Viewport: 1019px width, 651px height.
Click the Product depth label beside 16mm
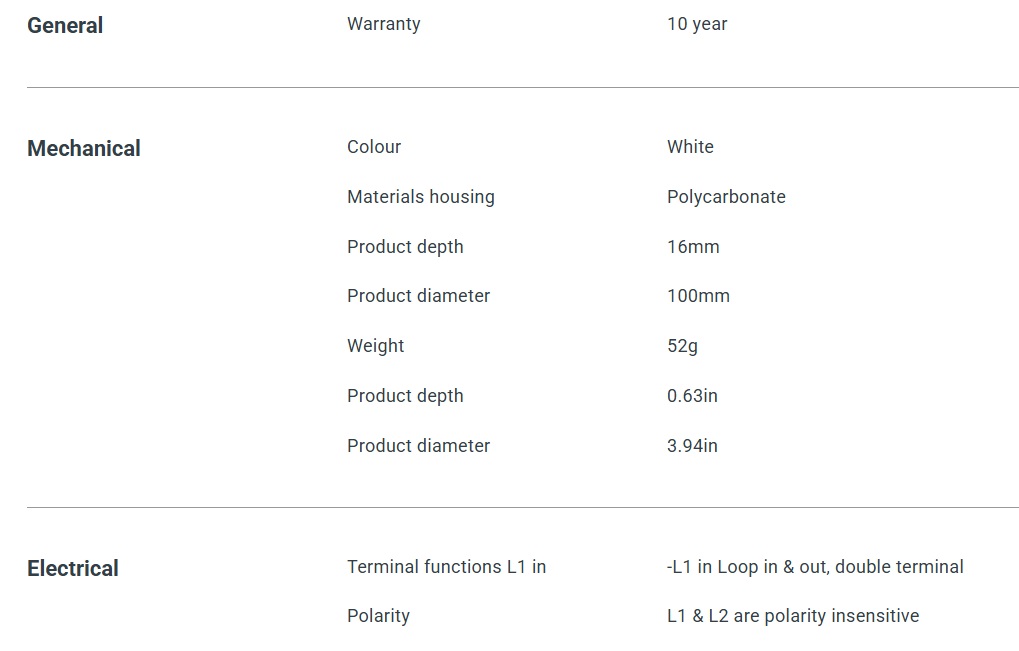pyautogui.click(x=405, y=247)
